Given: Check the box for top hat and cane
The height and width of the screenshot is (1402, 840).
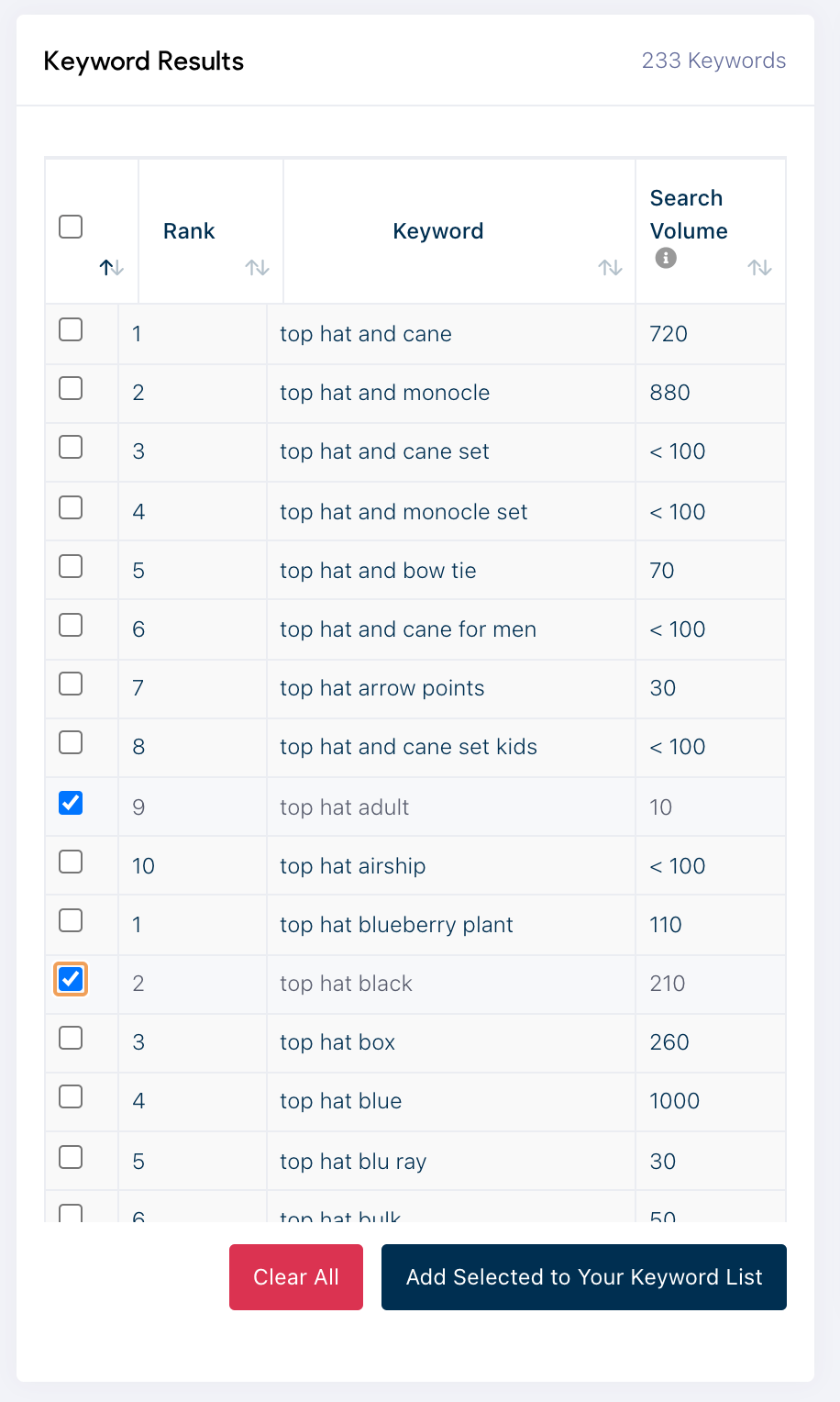Looking at the screenshot, I should click(x=71, y=329).
